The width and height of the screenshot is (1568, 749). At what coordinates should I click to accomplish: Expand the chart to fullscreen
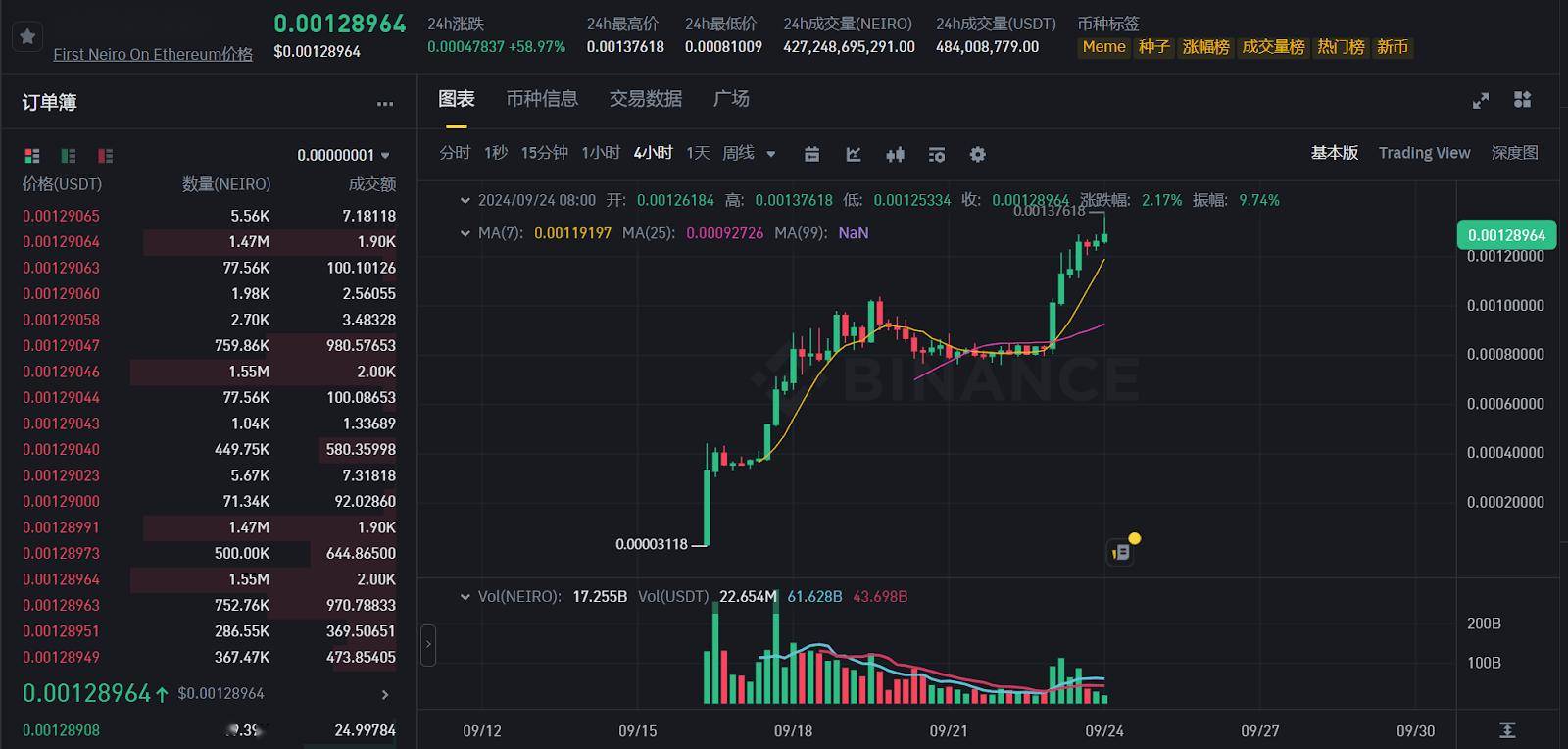[1481, 100]
